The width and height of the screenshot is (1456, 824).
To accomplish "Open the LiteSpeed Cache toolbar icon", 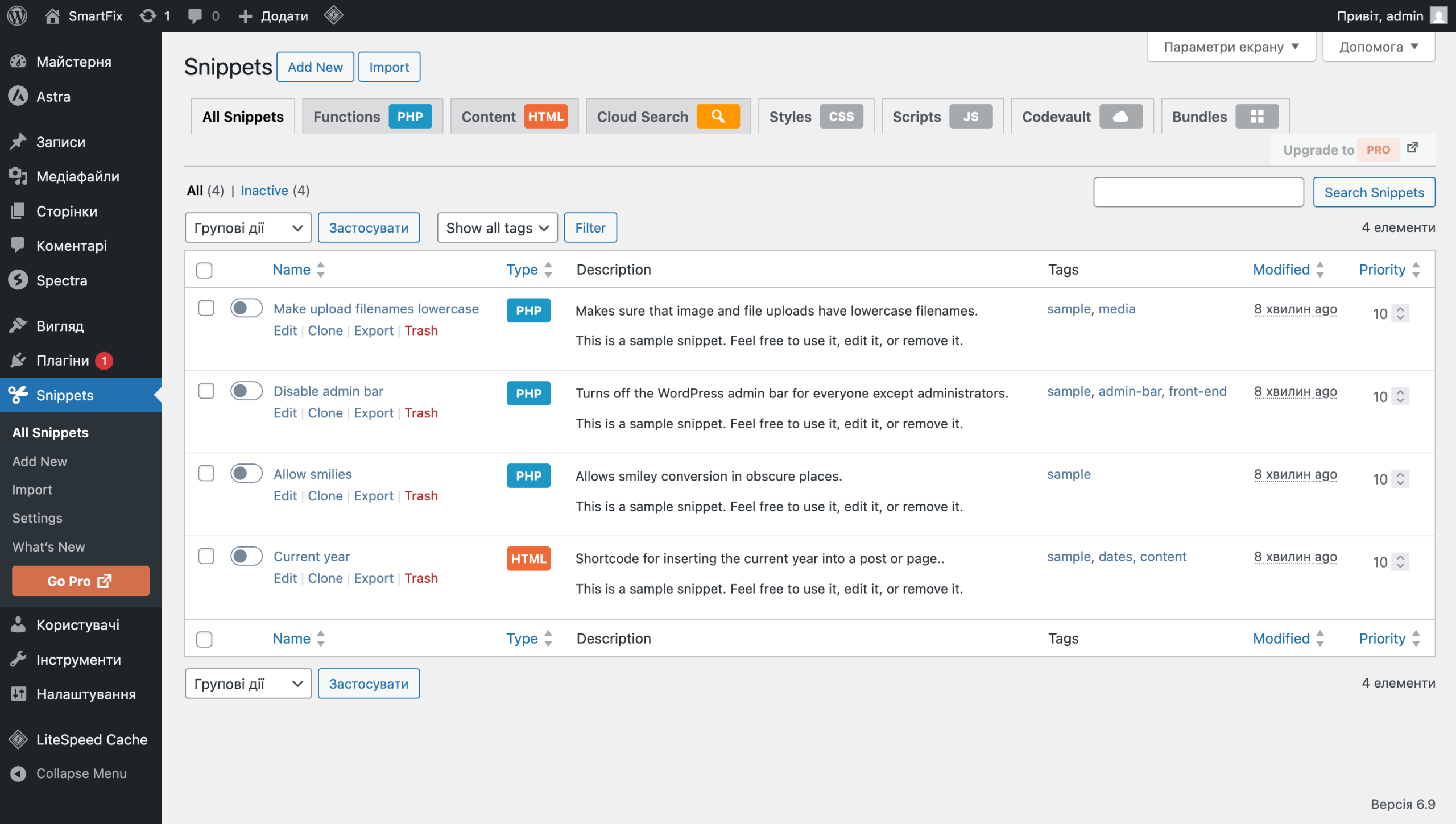I will coord(333,15).
